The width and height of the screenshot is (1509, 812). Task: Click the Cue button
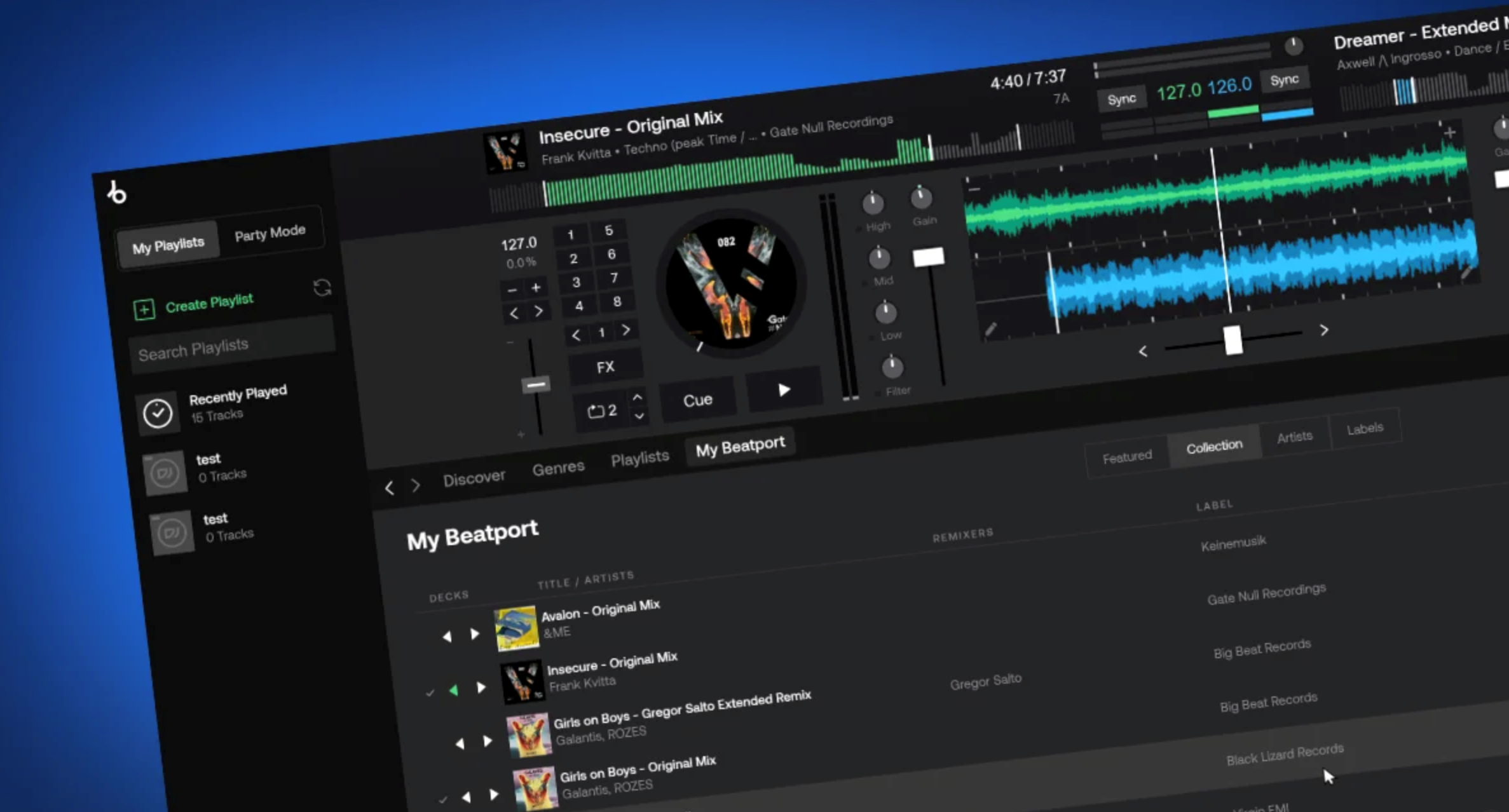point(697,400)
